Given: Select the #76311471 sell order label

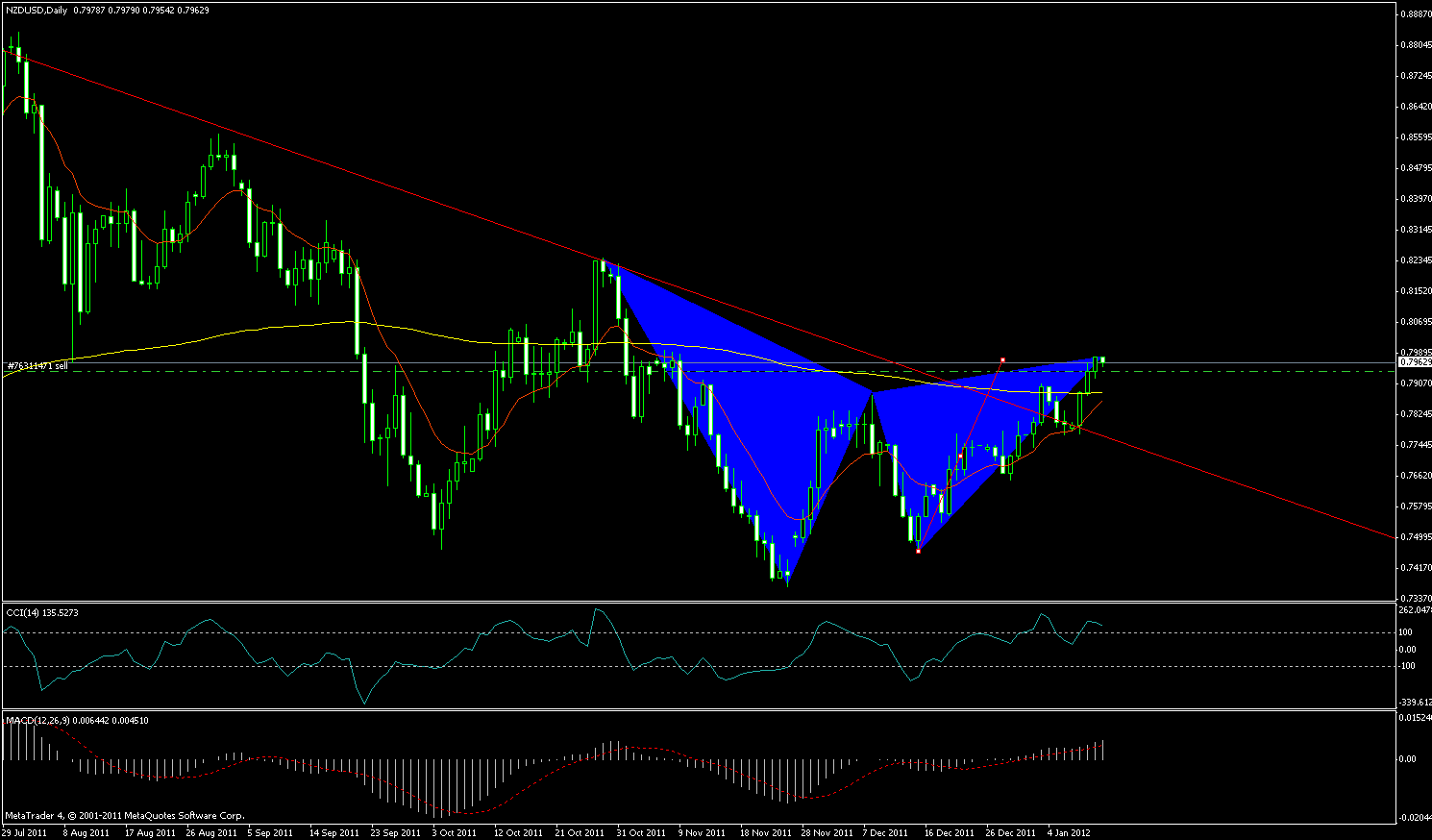Looking at the screenshot, I should [x=37, y=366].
